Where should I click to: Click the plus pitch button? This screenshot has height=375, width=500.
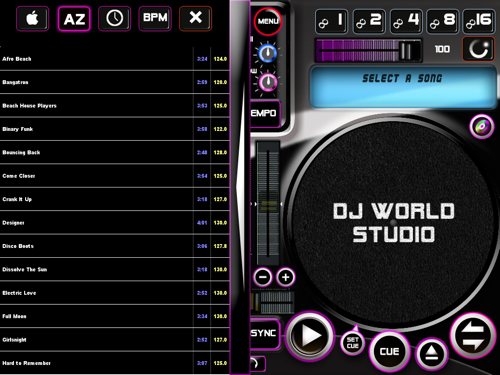coord(286,277)
